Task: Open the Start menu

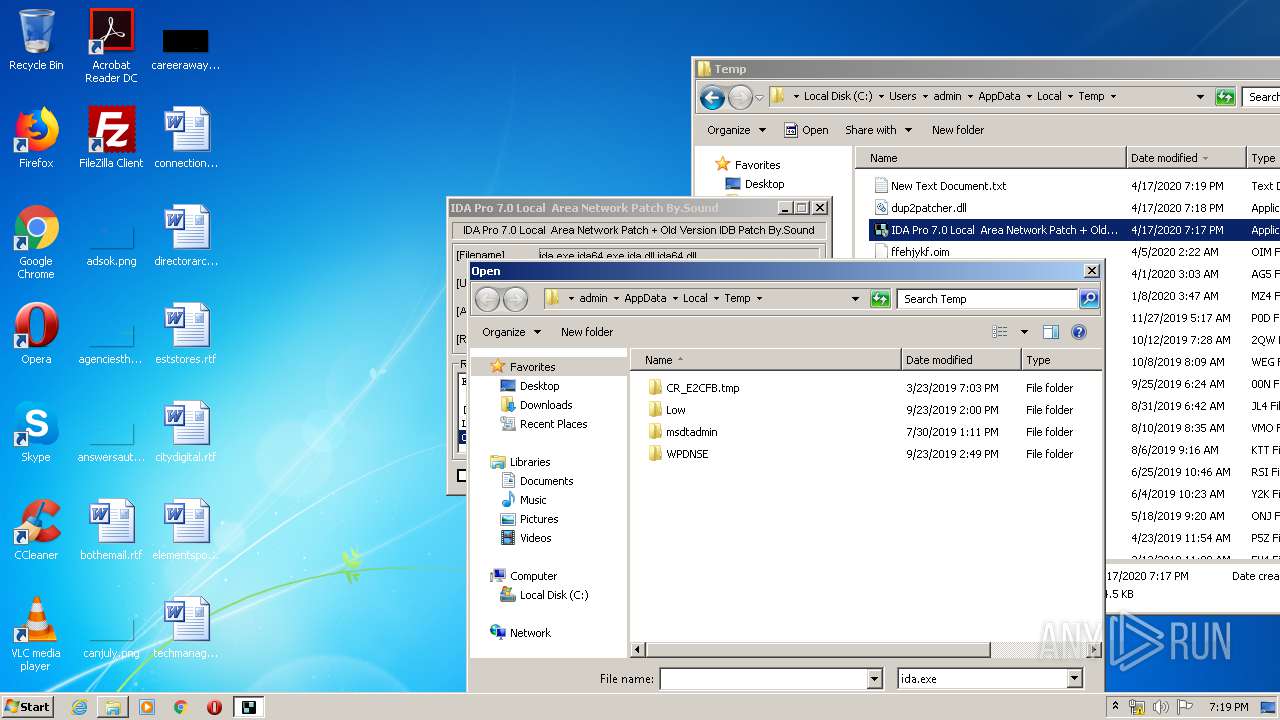Action: (28, 707)
